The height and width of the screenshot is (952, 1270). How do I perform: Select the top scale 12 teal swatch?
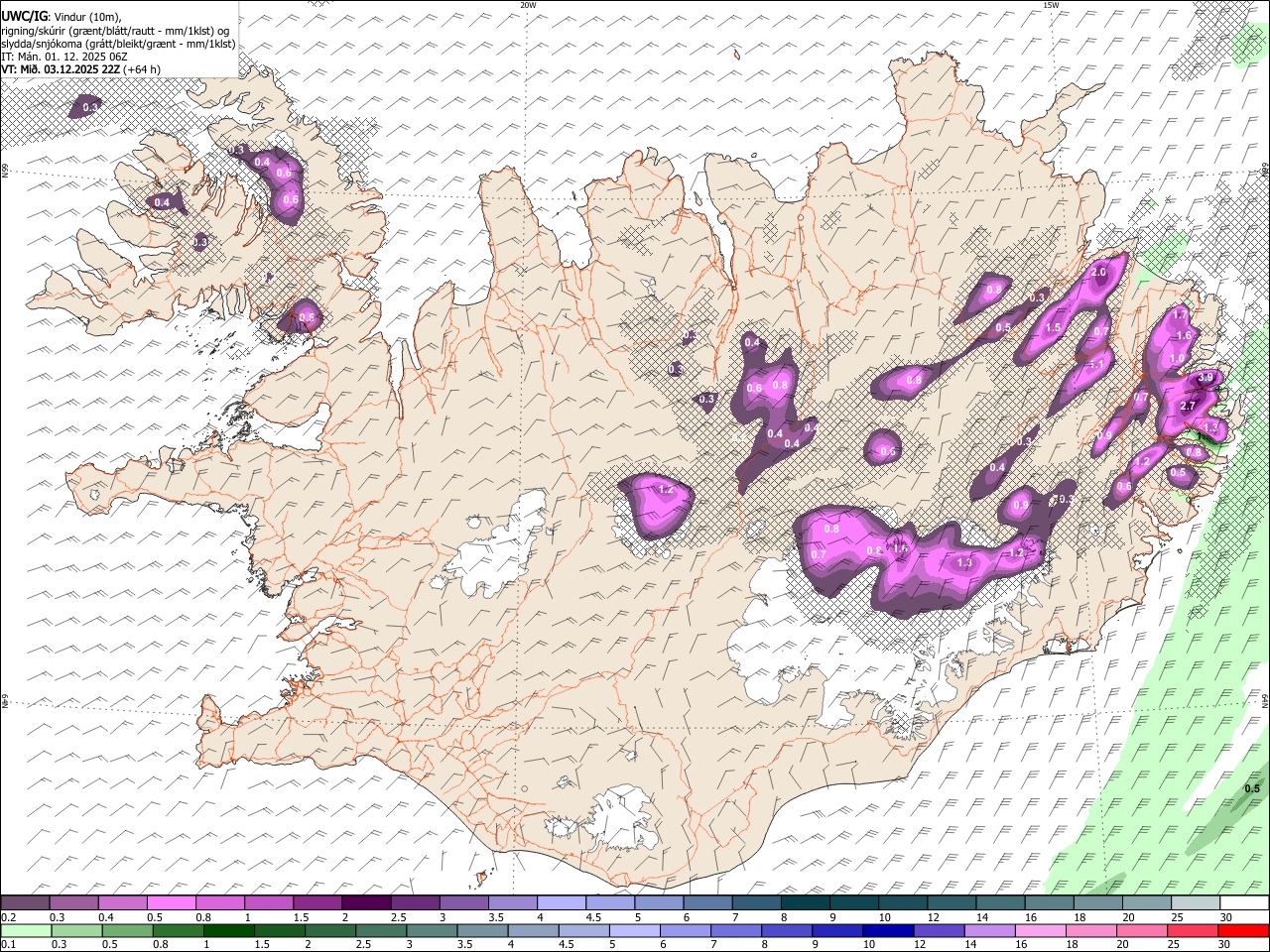click(951, 902)
